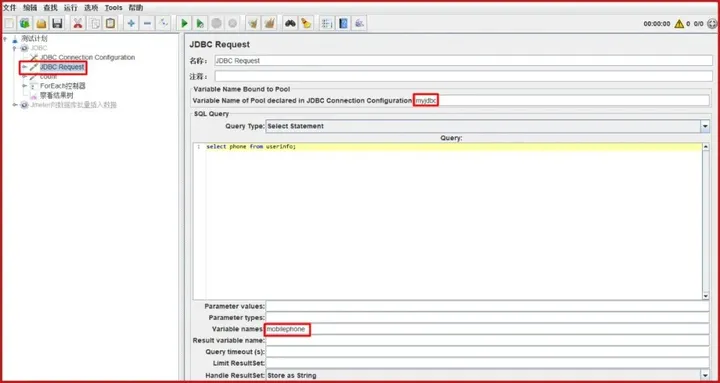720x383 pixels.
Task: Open the Tools menu
Action: pyautogui.click(x=113, y=8)
